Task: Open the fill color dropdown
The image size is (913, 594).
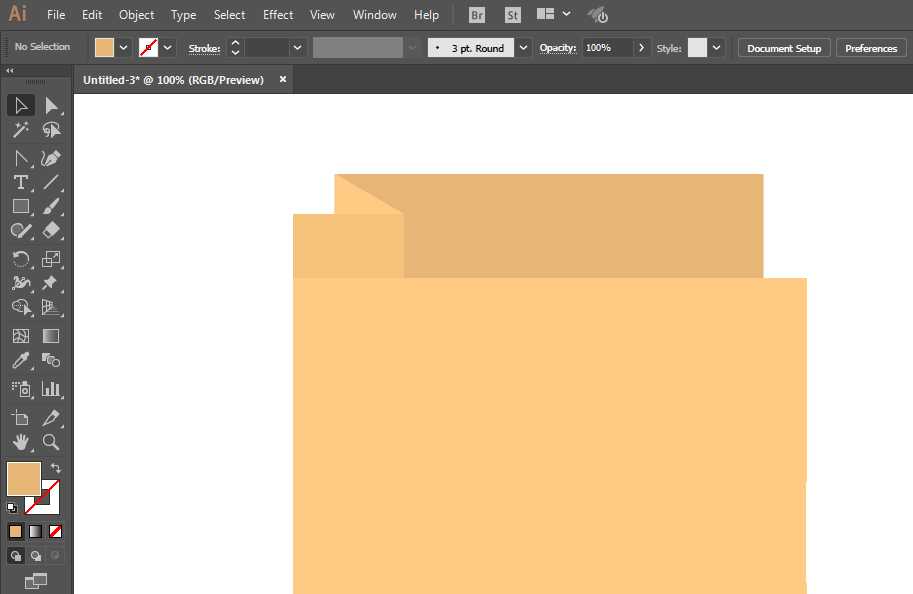Action: coord(124,48)
